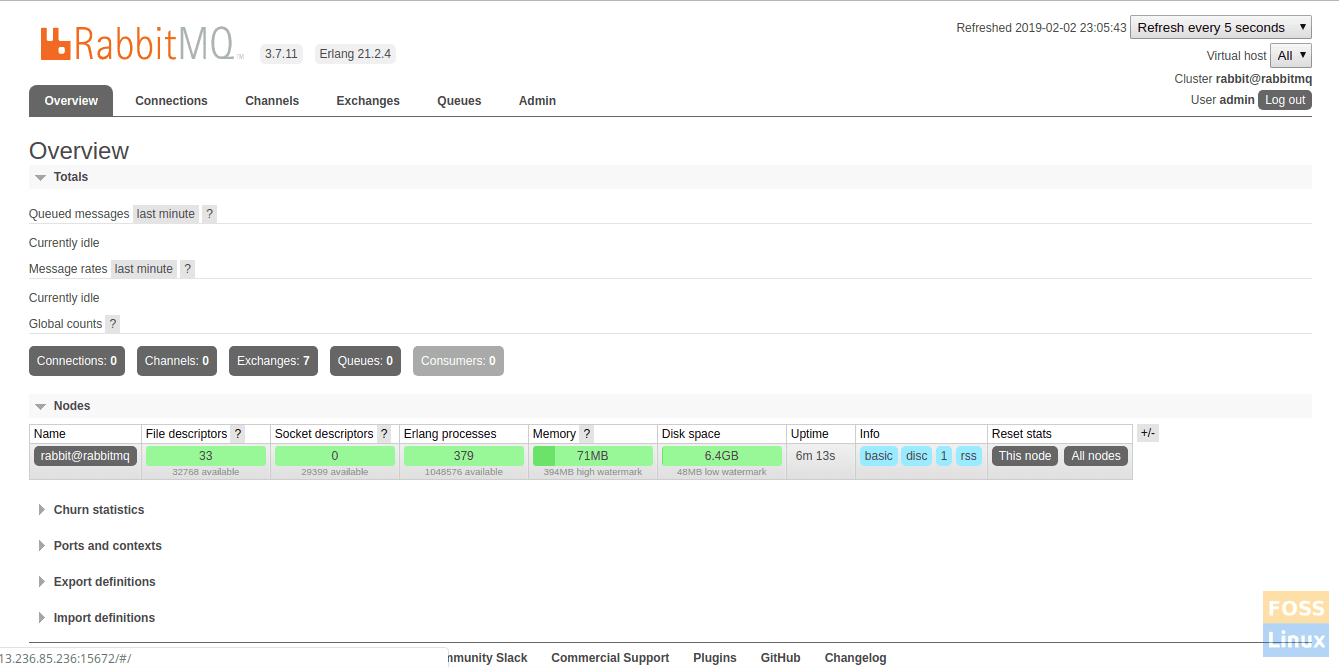Screen dimensions: 1339x667
Task: Click the basic info tag
Action: (879, 456)
